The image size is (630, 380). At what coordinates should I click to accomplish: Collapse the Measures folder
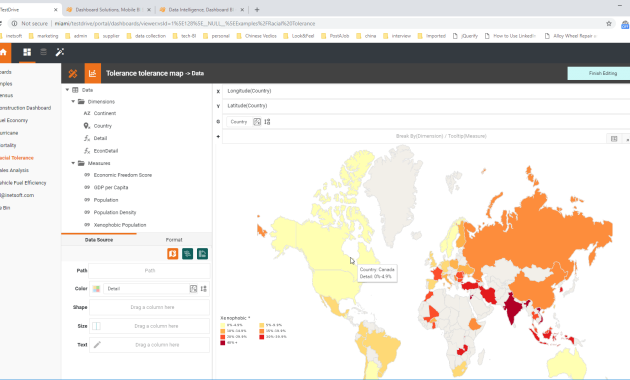pos(73,163)
